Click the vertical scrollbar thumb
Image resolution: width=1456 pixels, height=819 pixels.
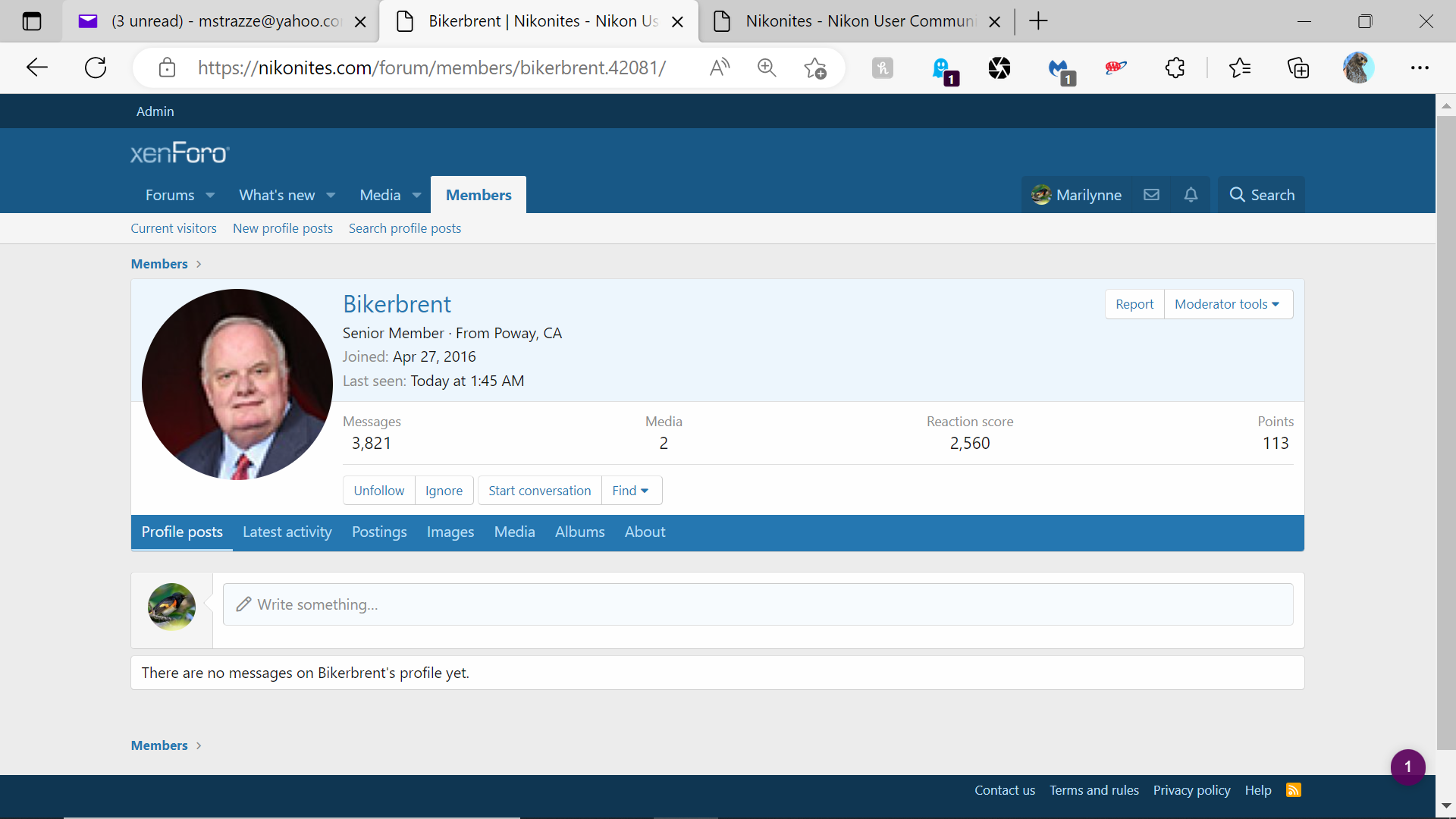[x=1445, y=432]
